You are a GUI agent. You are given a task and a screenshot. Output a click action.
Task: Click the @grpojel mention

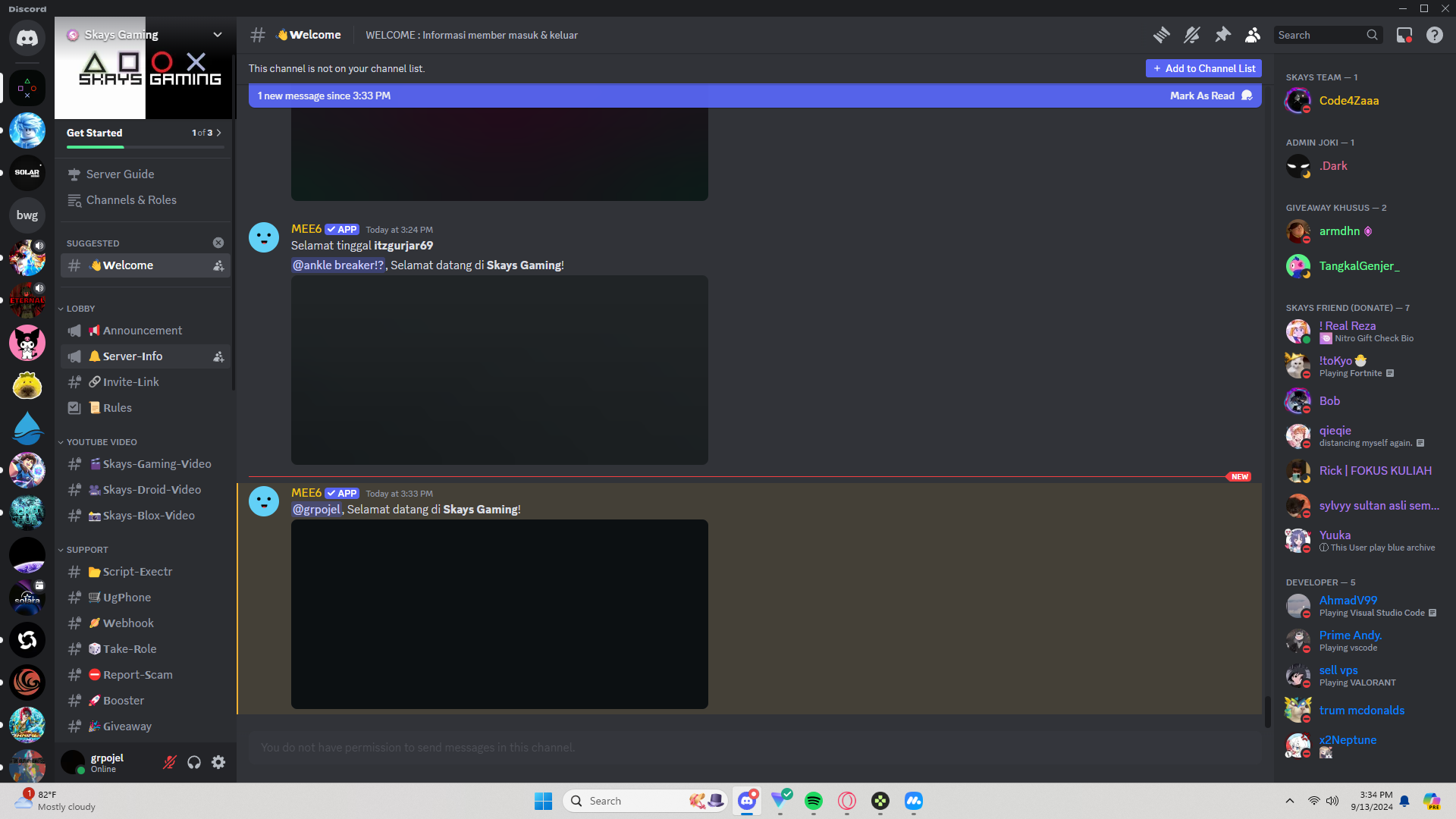click(x=317, y=510)
